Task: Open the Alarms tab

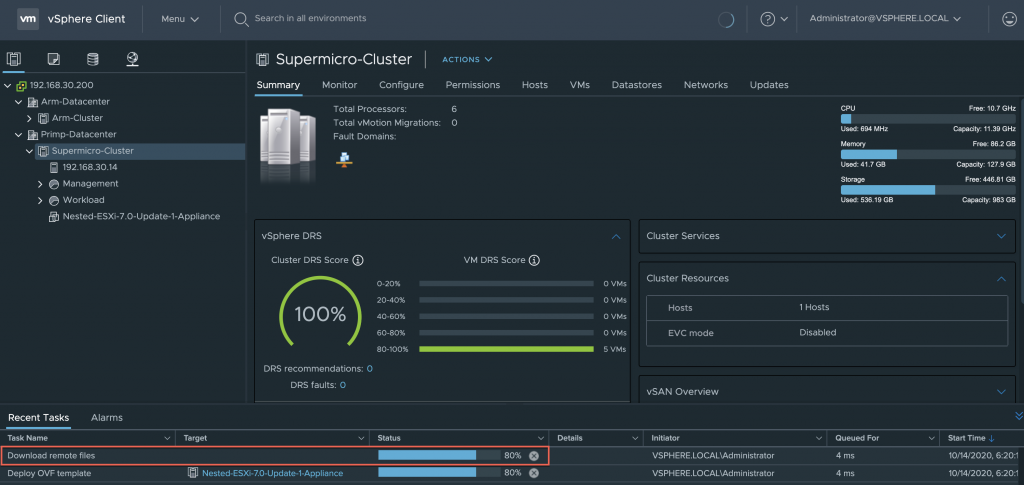Action: [x=107, y=417]
